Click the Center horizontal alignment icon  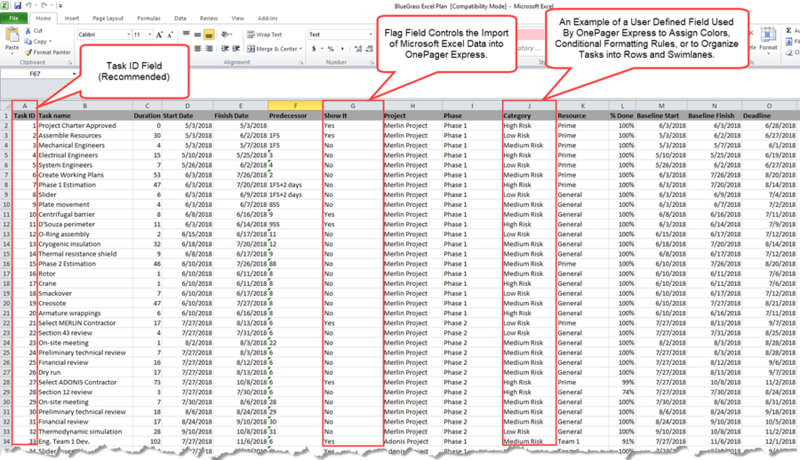pyautogui.click(x=197, y=48)
